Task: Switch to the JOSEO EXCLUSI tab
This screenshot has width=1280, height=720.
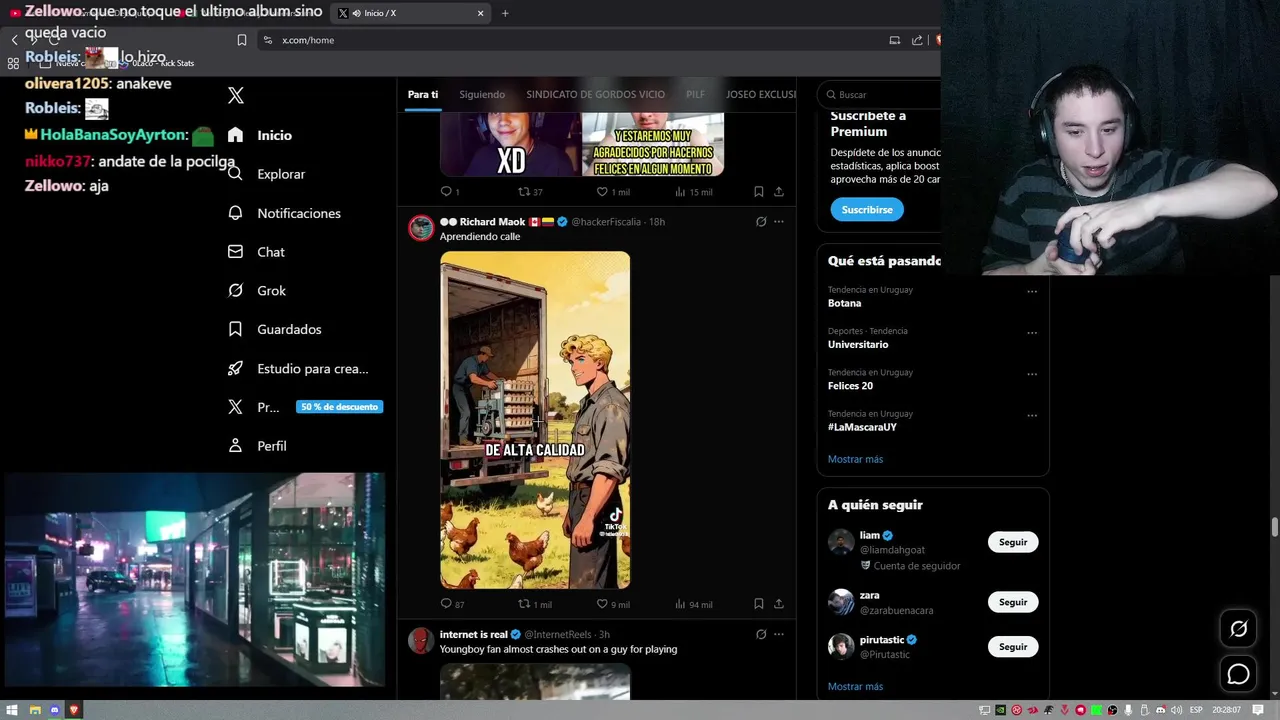Action: coord(761,94)
